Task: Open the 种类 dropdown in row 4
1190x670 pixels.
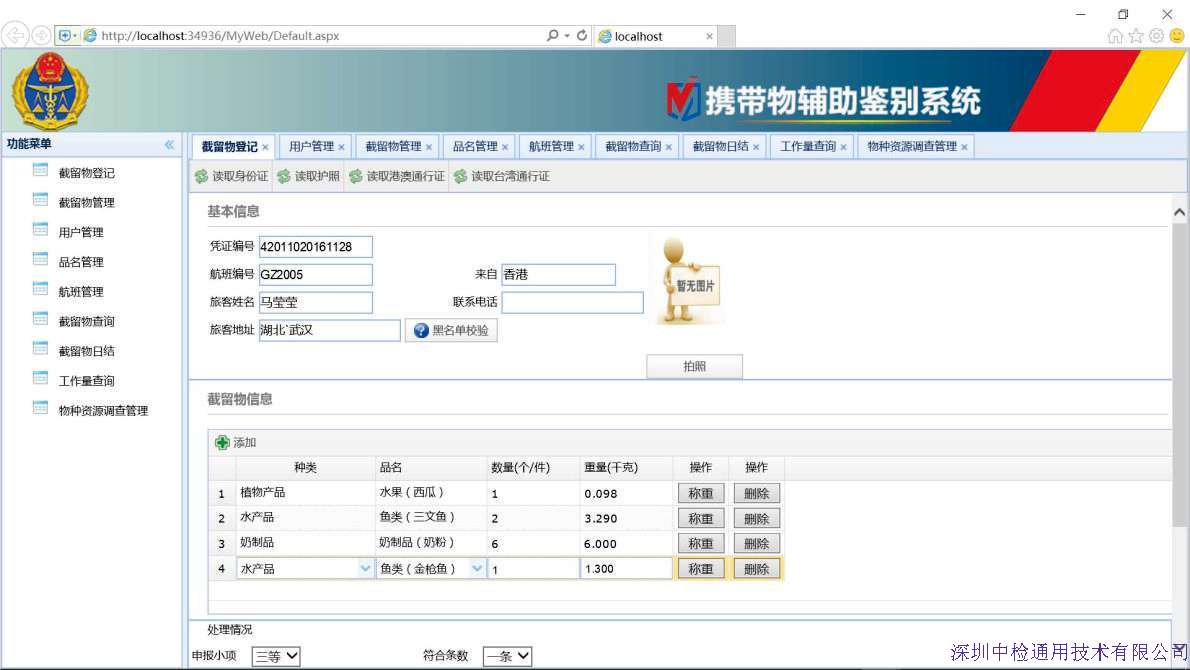Action: (x=365, y=568)
